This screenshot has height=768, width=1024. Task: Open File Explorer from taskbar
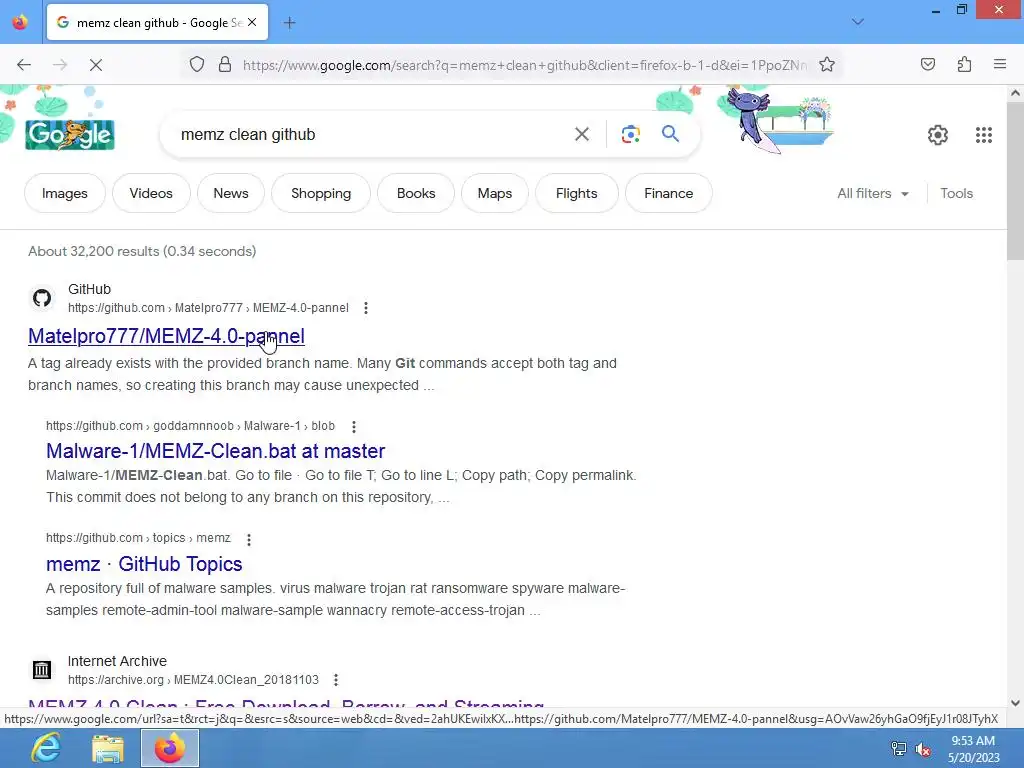tap(108, 748)
